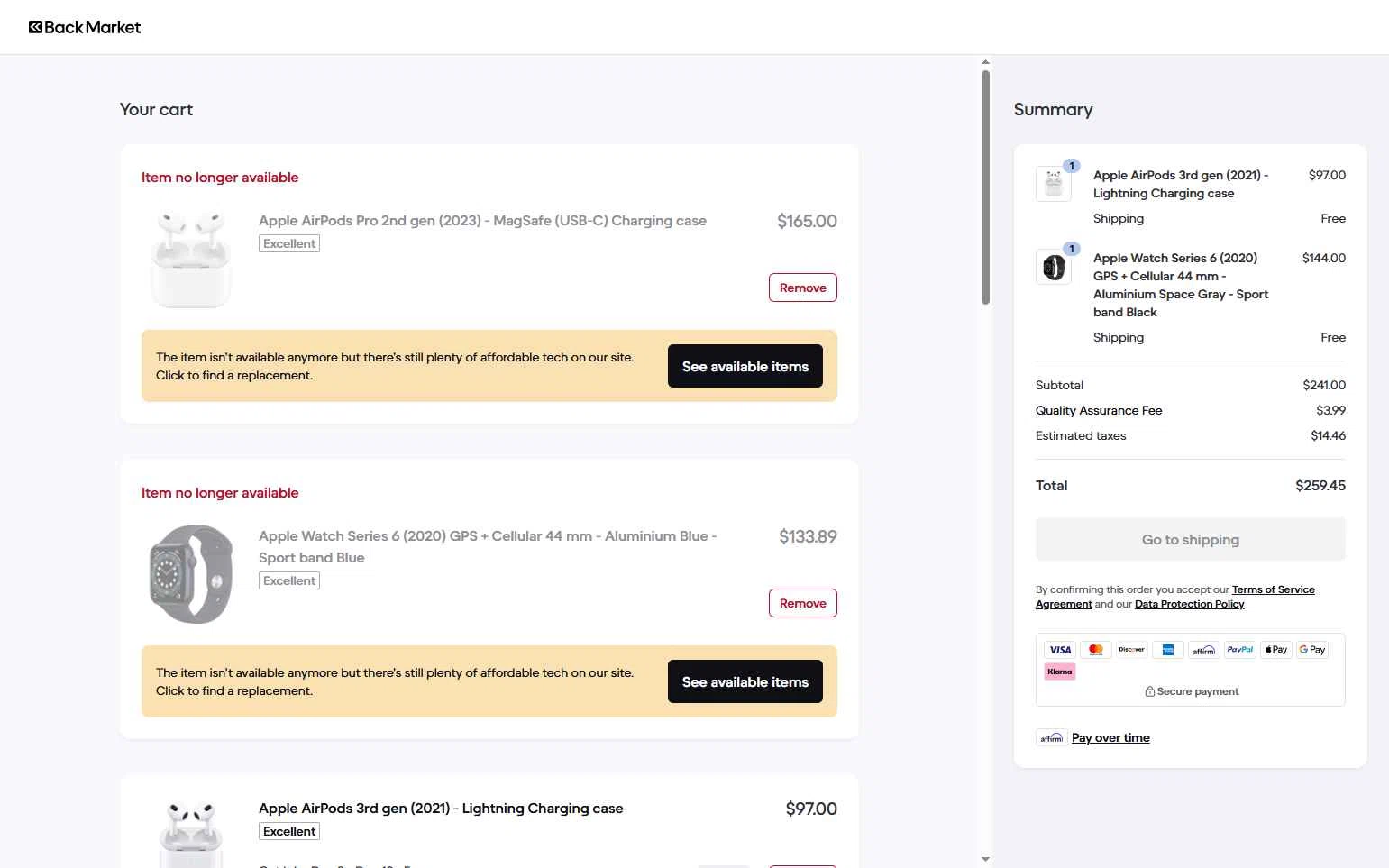Click the scrollbar down arrow
The image size is (1389, 868).
[x=985, y=859]
